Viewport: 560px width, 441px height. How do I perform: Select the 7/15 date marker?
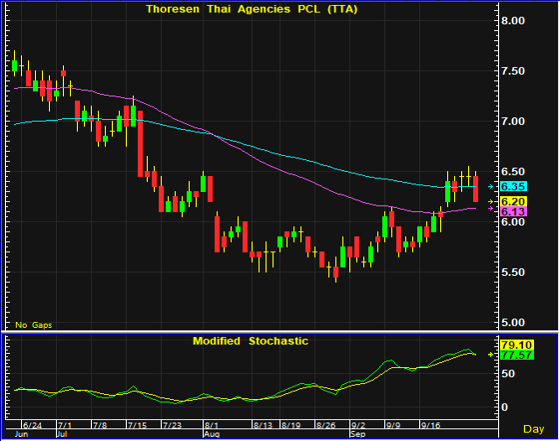[x=137, y=425]
